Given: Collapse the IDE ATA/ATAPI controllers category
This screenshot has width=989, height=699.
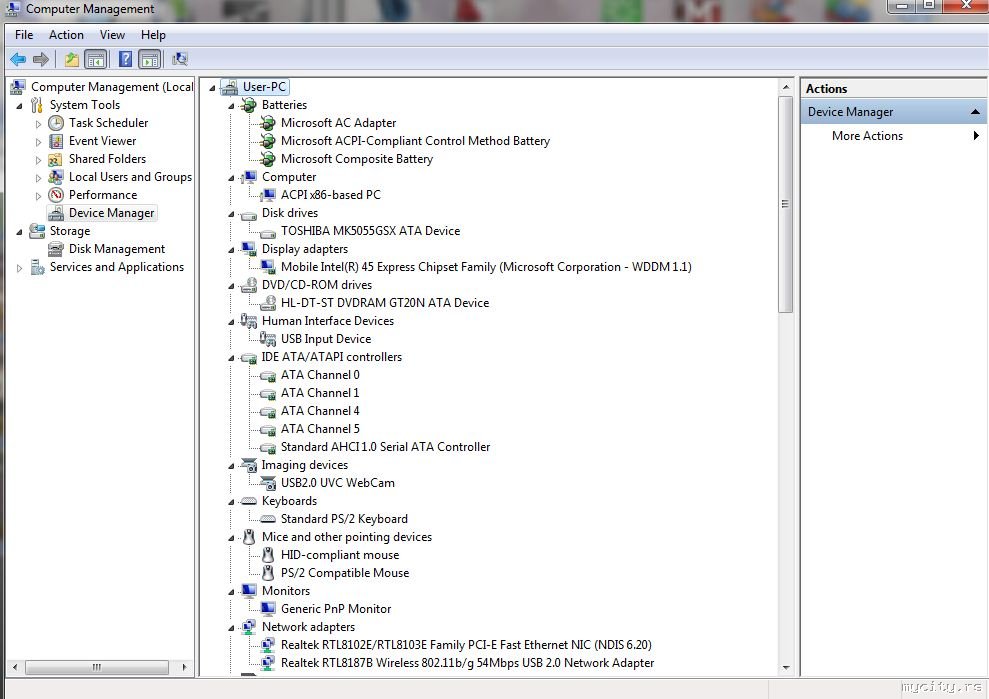Looking at the screenshot, I should (x=231, y=358).
